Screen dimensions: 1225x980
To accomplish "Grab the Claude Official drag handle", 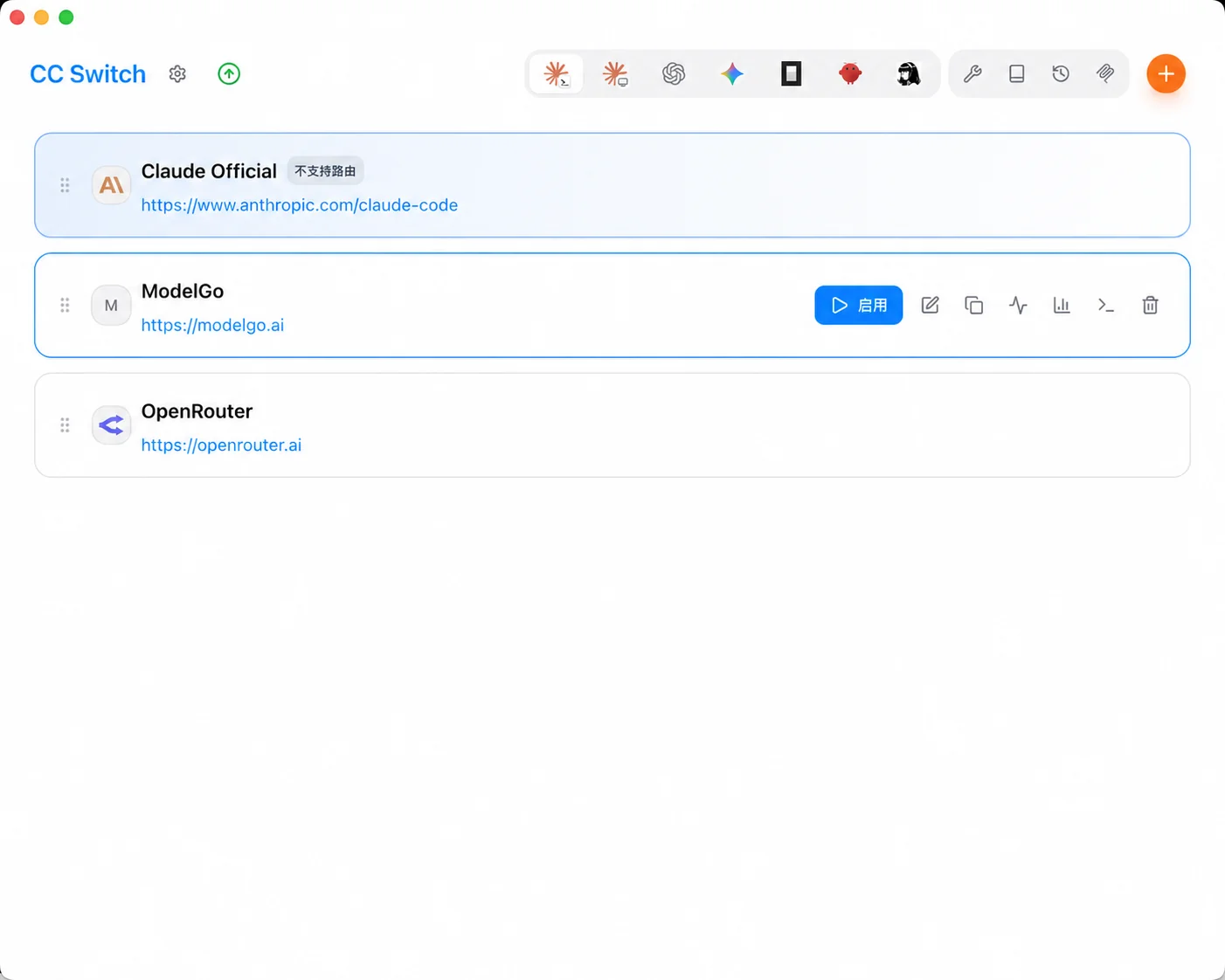I will coord(65,185).
